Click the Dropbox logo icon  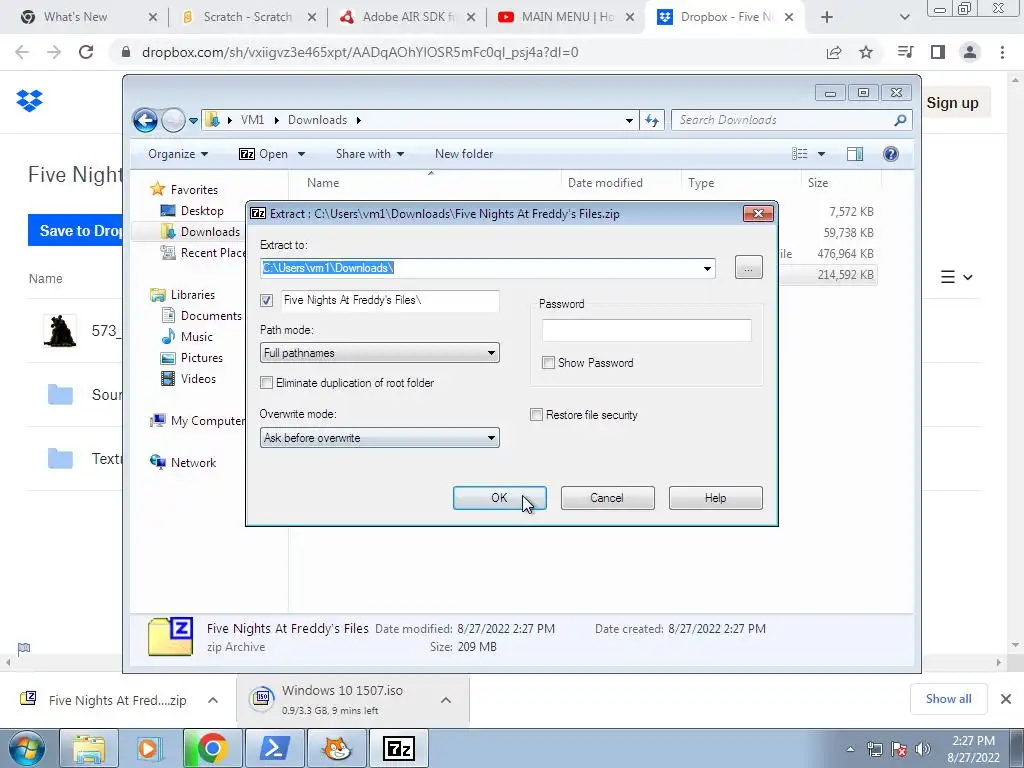[x=29, y=101]
